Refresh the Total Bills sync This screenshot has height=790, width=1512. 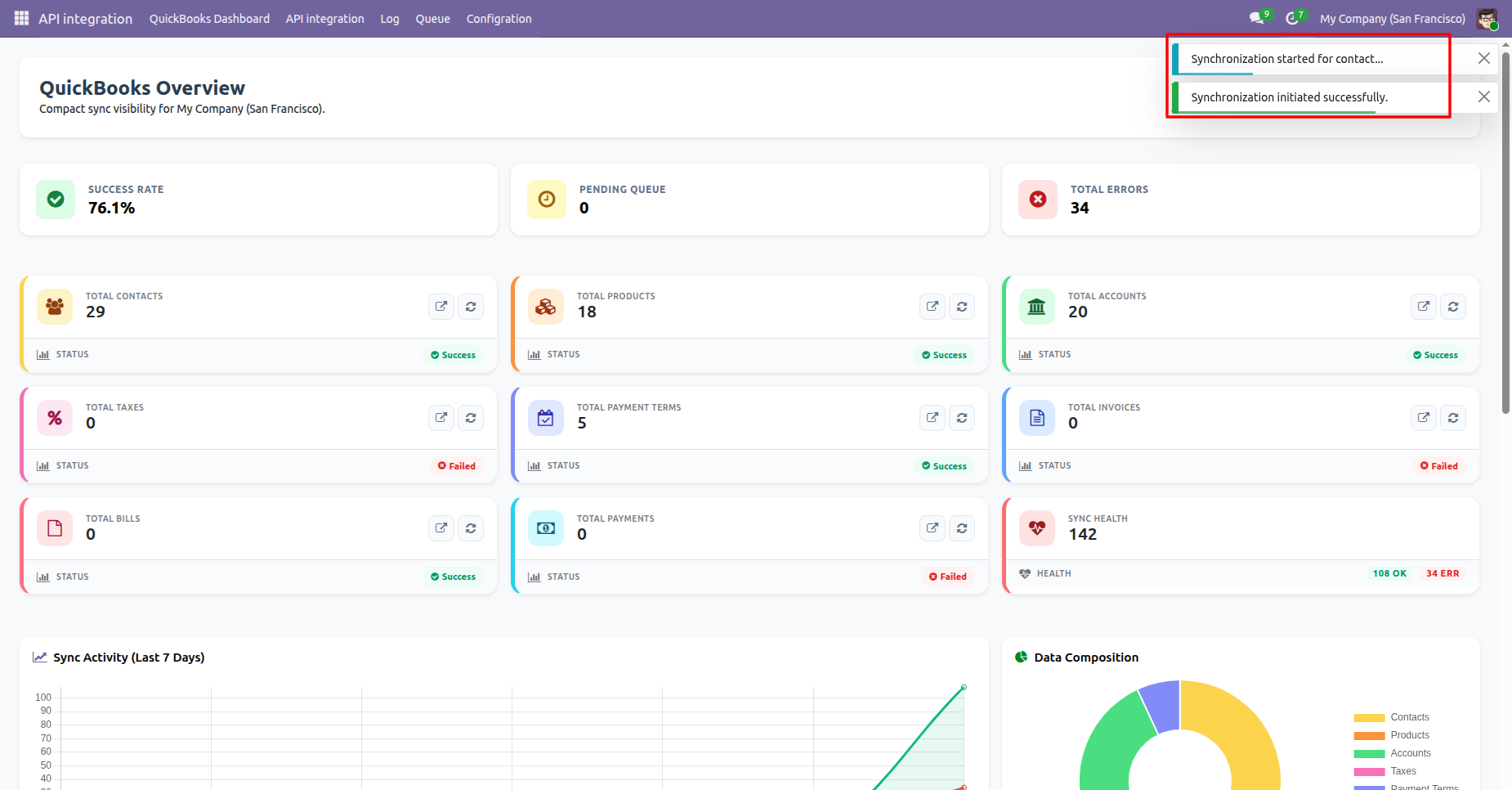(471, 528)
